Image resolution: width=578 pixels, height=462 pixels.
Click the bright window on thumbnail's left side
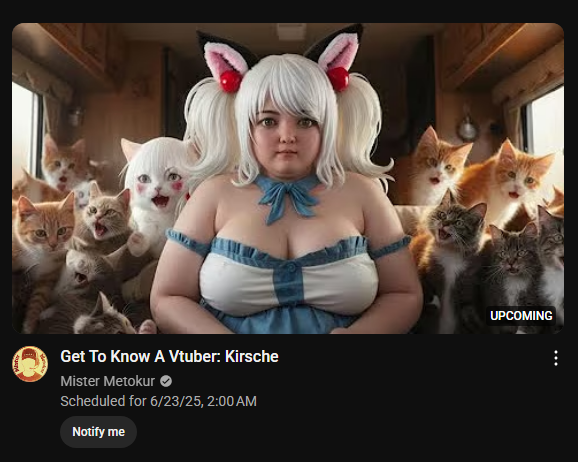point(25,129)
